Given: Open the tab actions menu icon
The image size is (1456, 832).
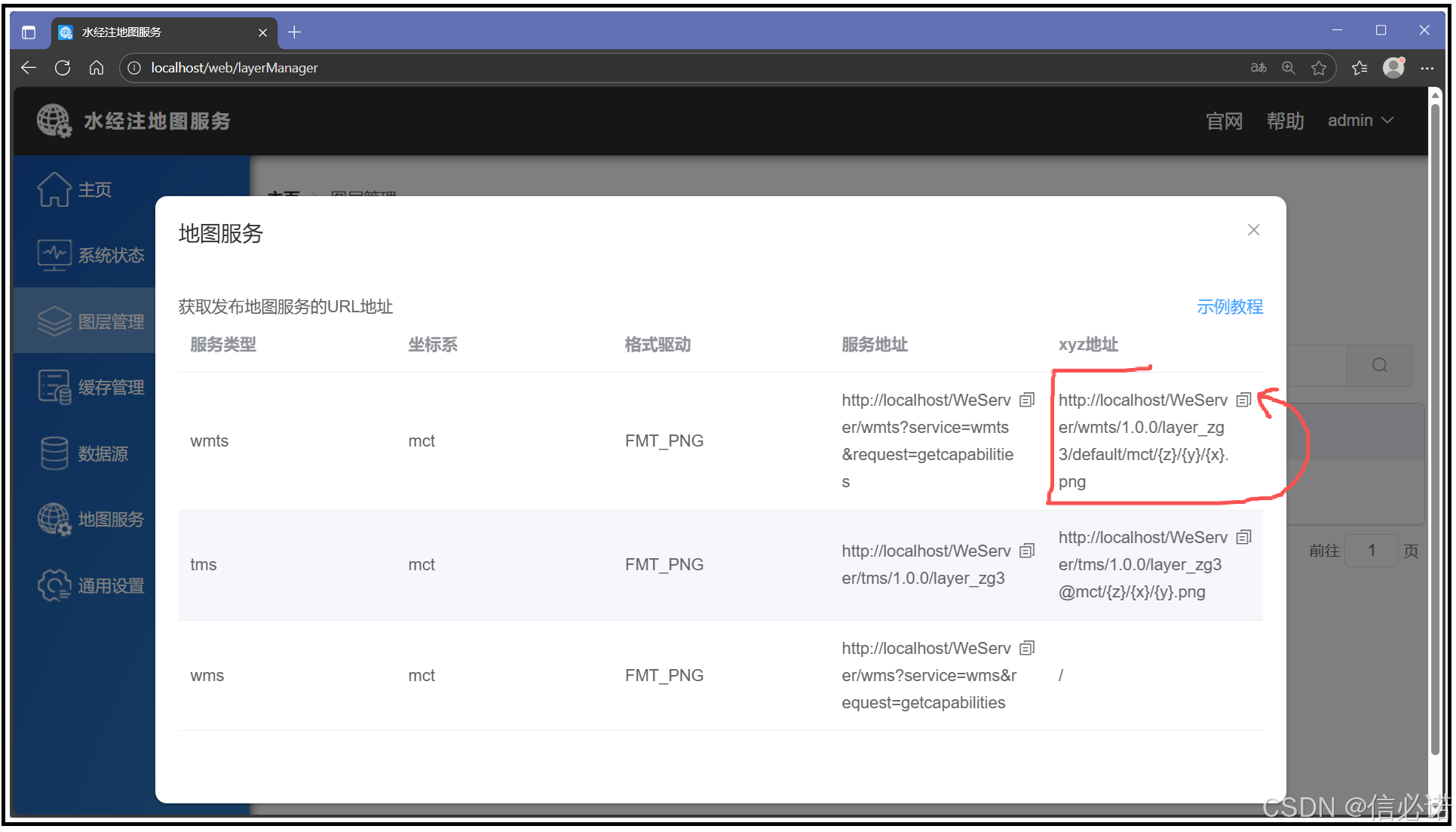Looking at the screenshot, I should pyautogui.click(x=29, y=32).
